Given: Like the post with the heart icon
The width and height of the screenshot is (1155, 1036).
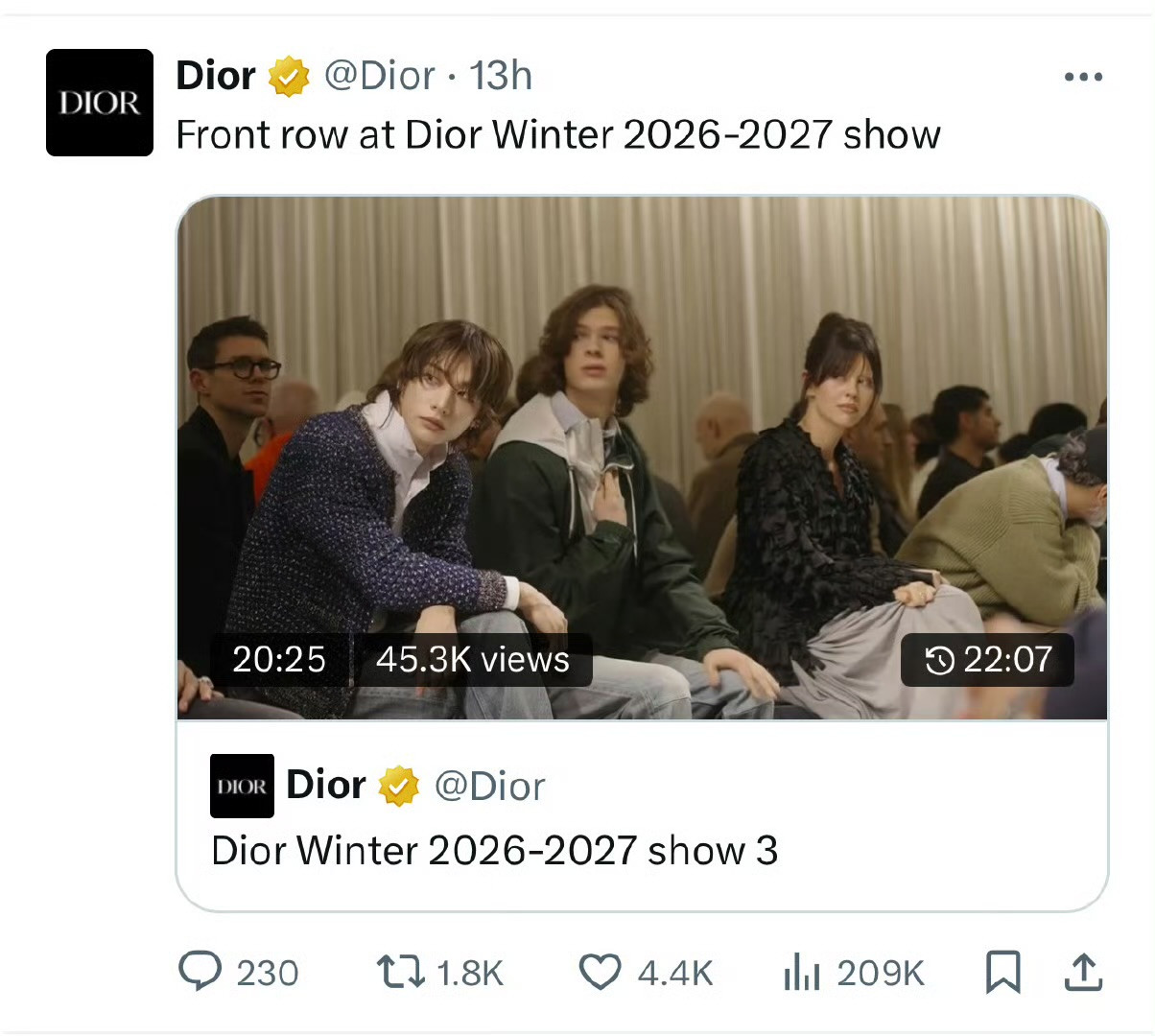Looking at the screenshot, I should tap(601, 972).
